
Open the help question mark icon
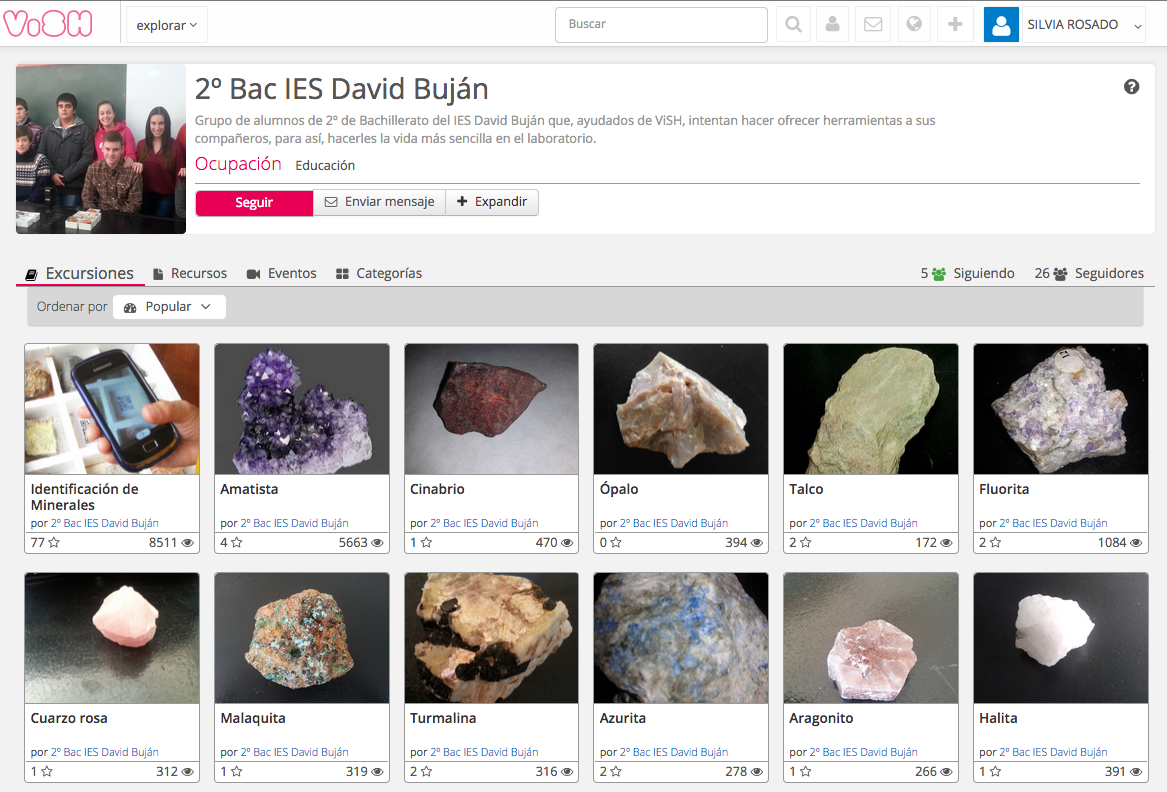pyautogui.click(x=1131, y=87)
